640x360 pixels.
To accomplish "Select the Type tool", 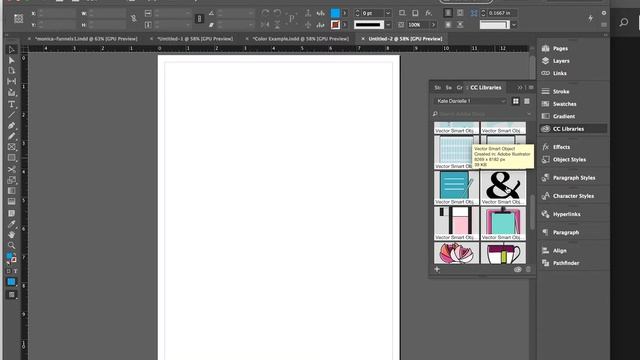I will tap(11, 104).
